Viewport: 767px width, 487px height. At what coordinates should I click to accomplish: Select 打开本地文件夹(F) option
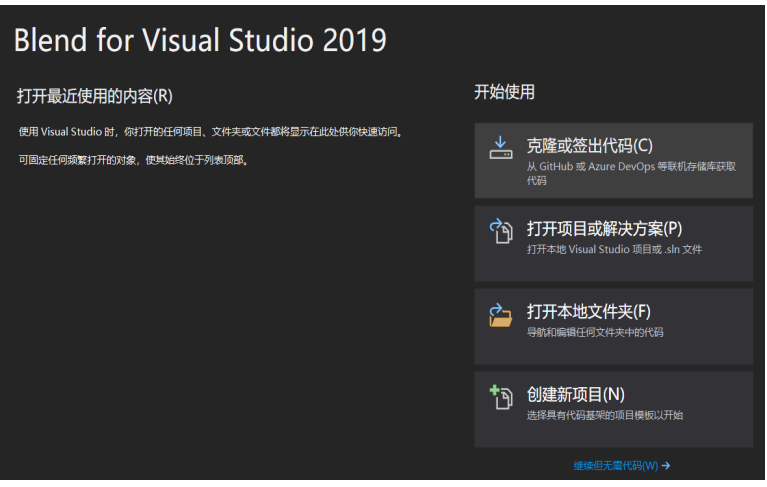tap(613, 326)
